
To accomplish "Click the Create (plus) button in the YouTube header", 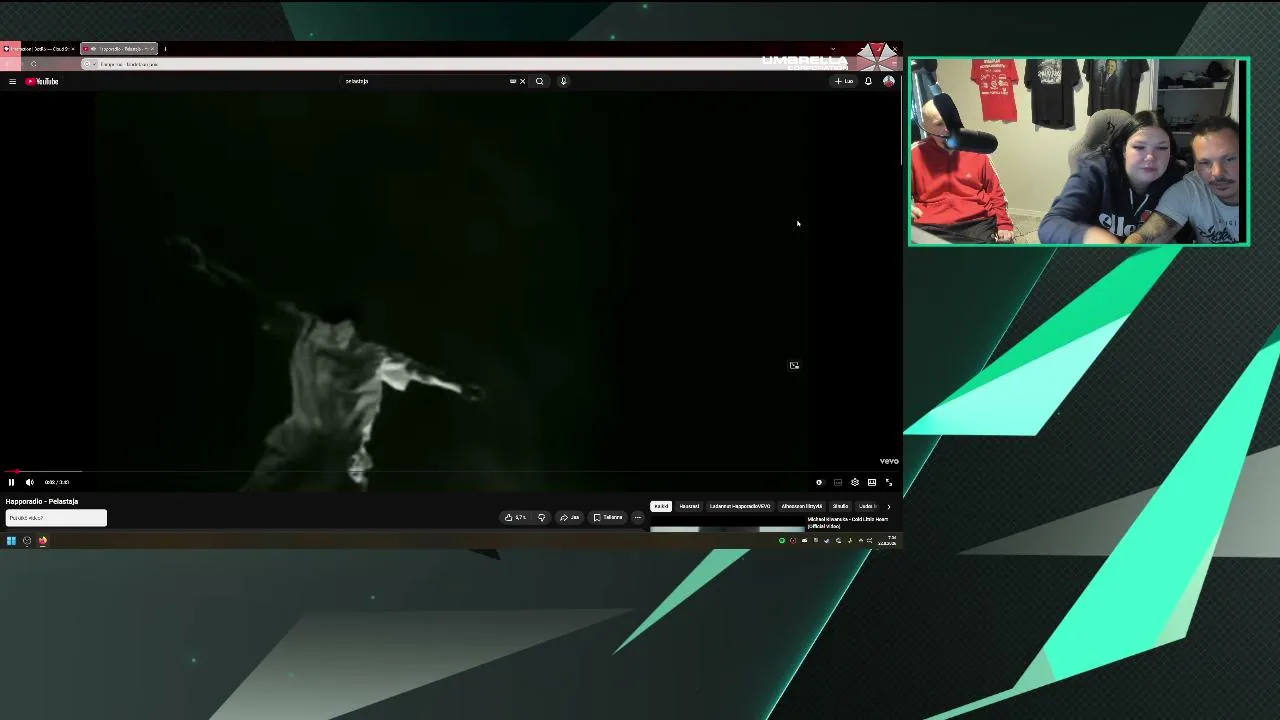I will [x=844, y=81].
